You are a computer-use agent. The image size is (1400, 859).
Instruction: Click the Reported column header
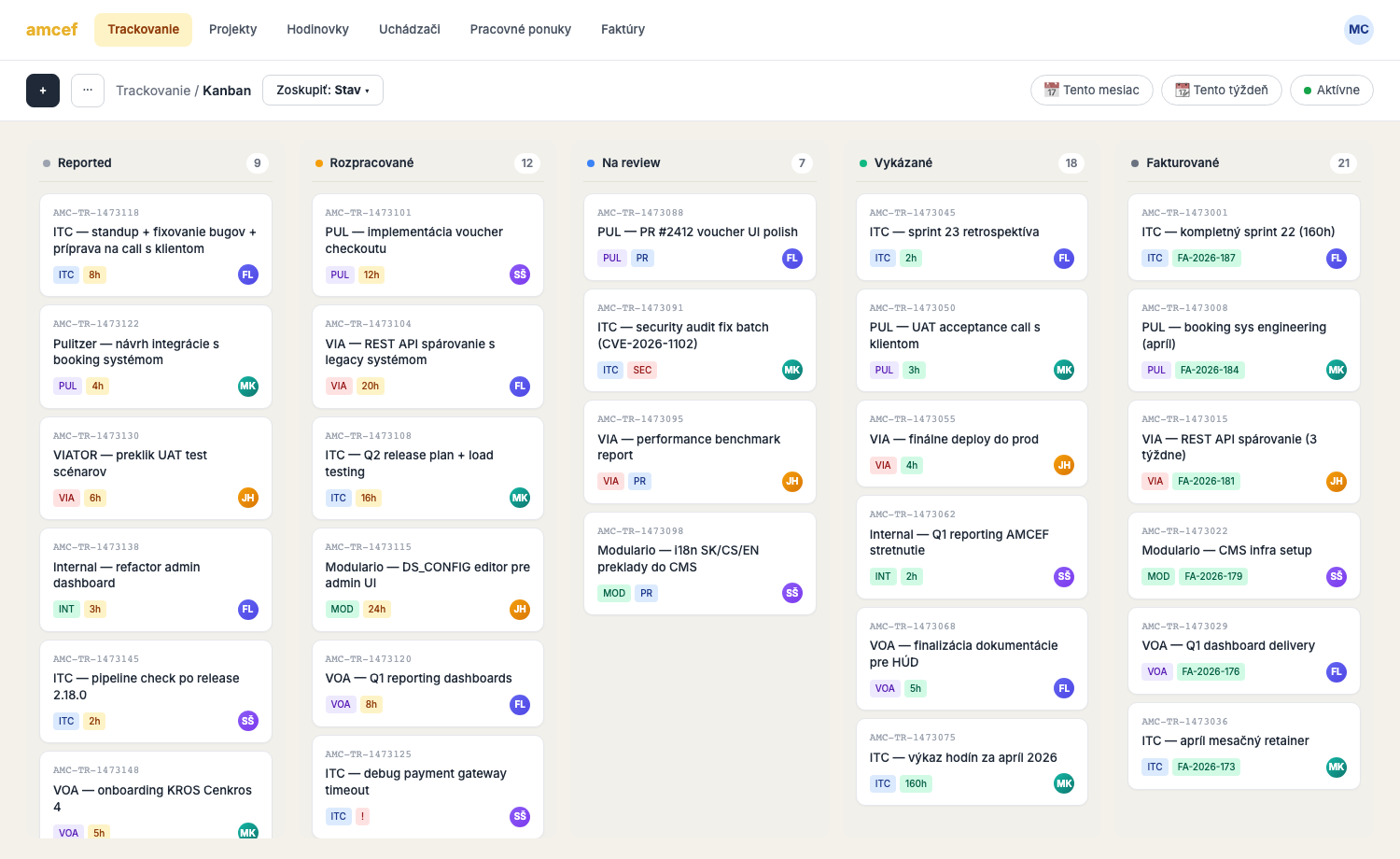156,162
